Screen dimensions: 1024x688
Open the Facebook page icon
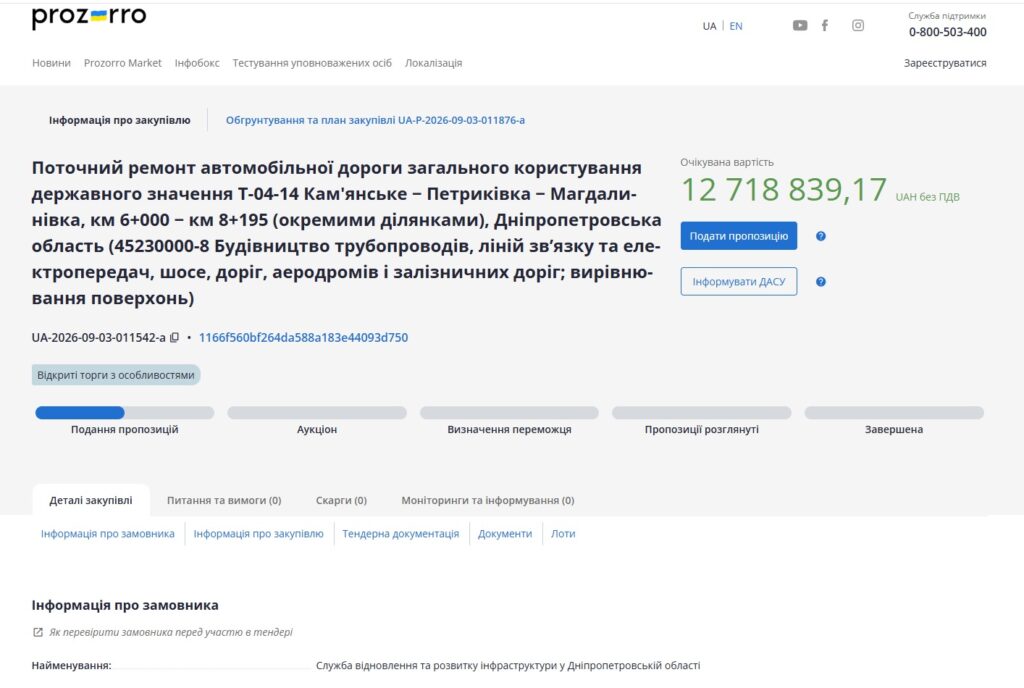(825, 25)
